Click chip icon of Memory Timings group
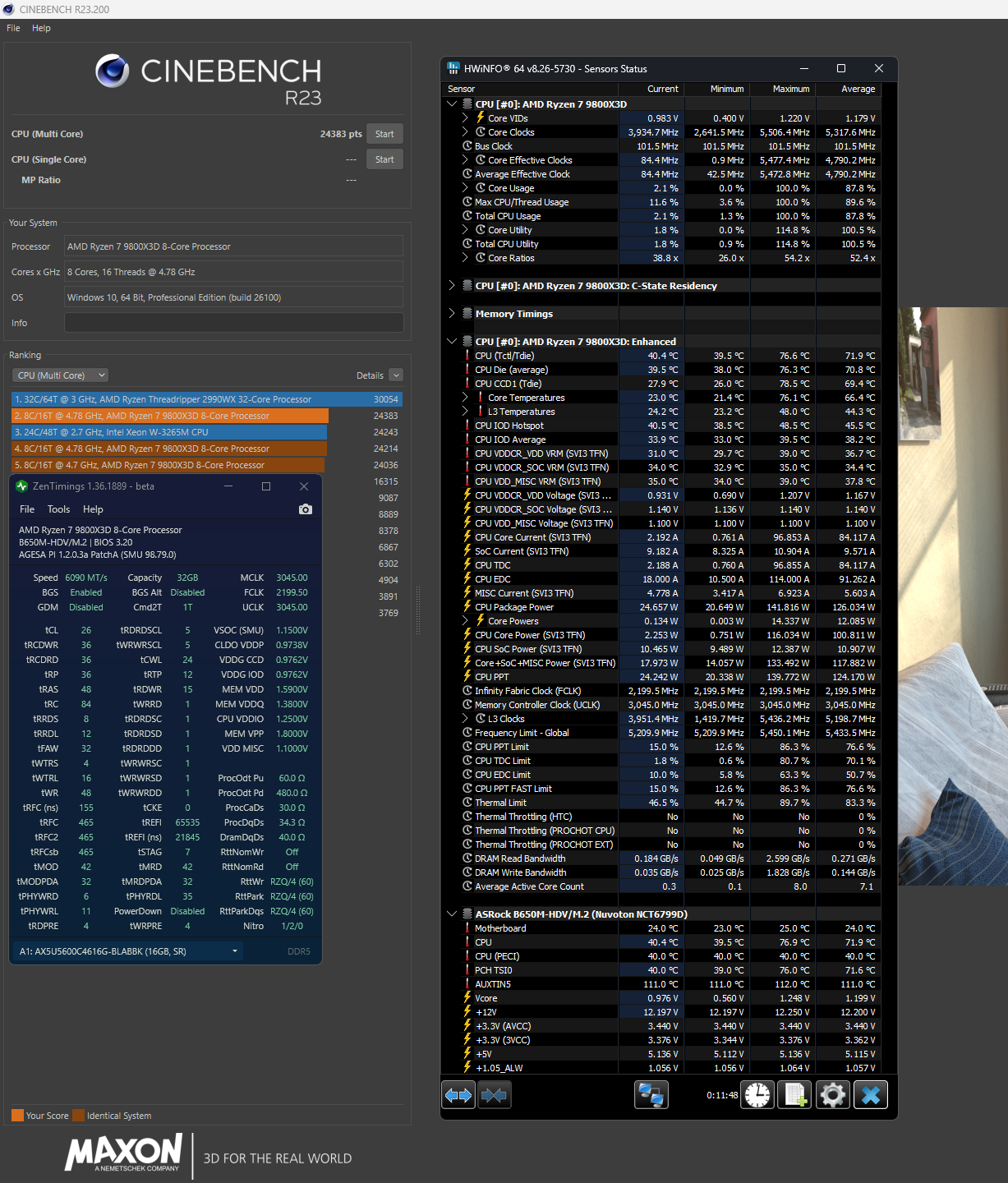Viewport: 1008px width, 1183px height. (x=467, y=314)
